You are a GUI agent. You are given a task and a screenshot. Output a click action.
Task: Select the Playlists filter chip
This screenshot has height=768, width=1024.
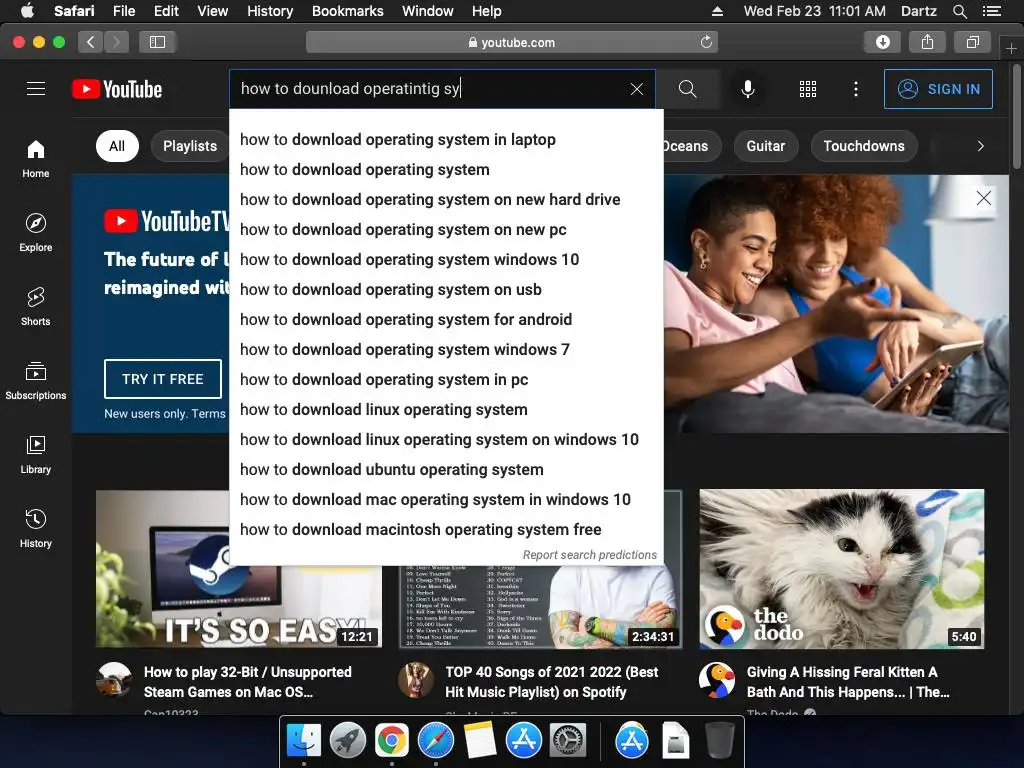(x=189, y=146)
